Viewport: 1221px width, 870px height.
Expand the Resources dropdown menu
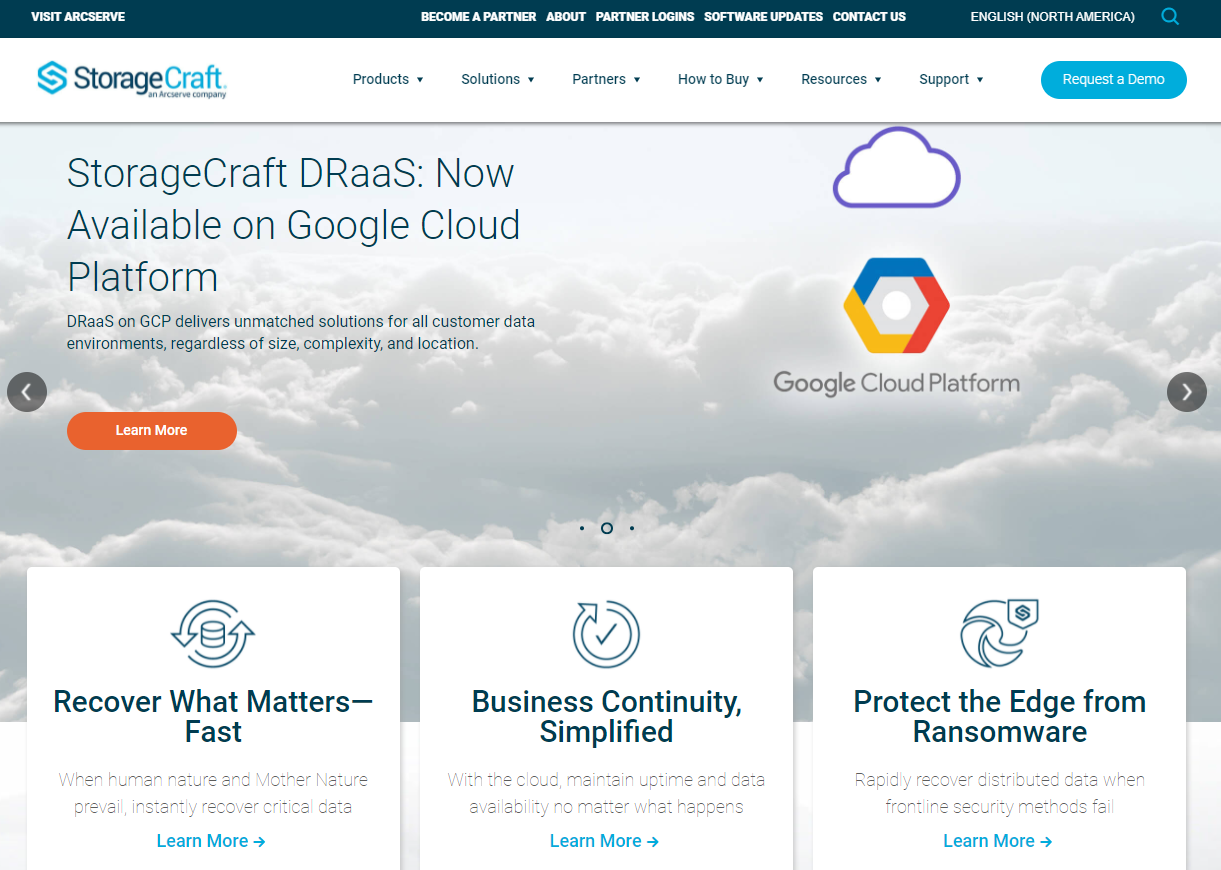(841, 79)
